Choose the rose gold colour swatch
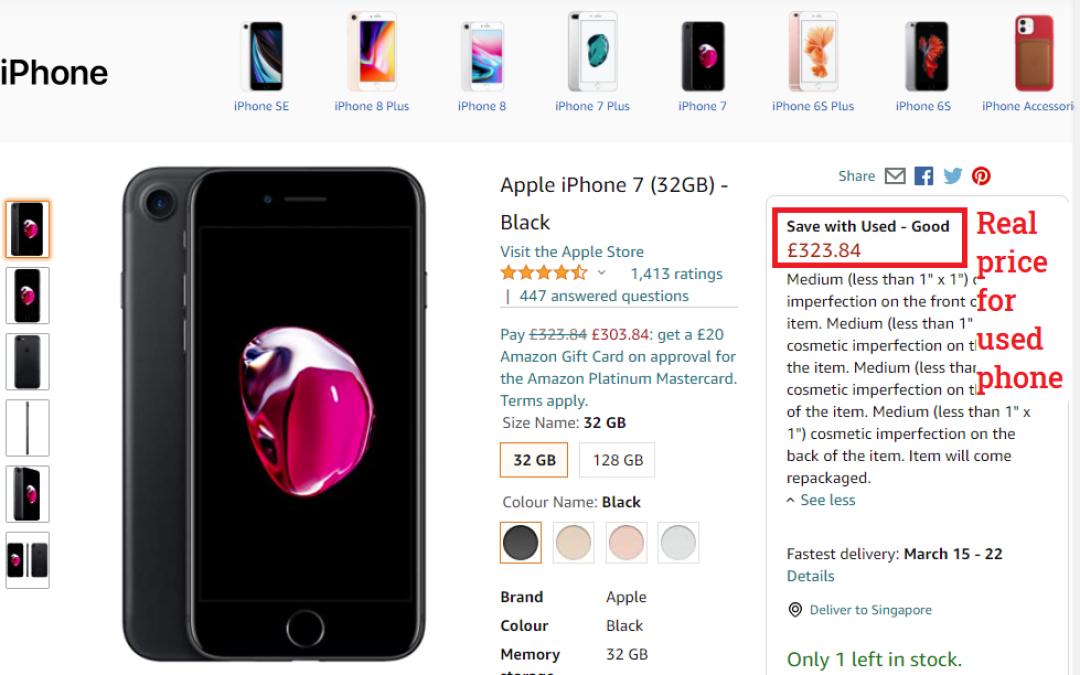 626,542
